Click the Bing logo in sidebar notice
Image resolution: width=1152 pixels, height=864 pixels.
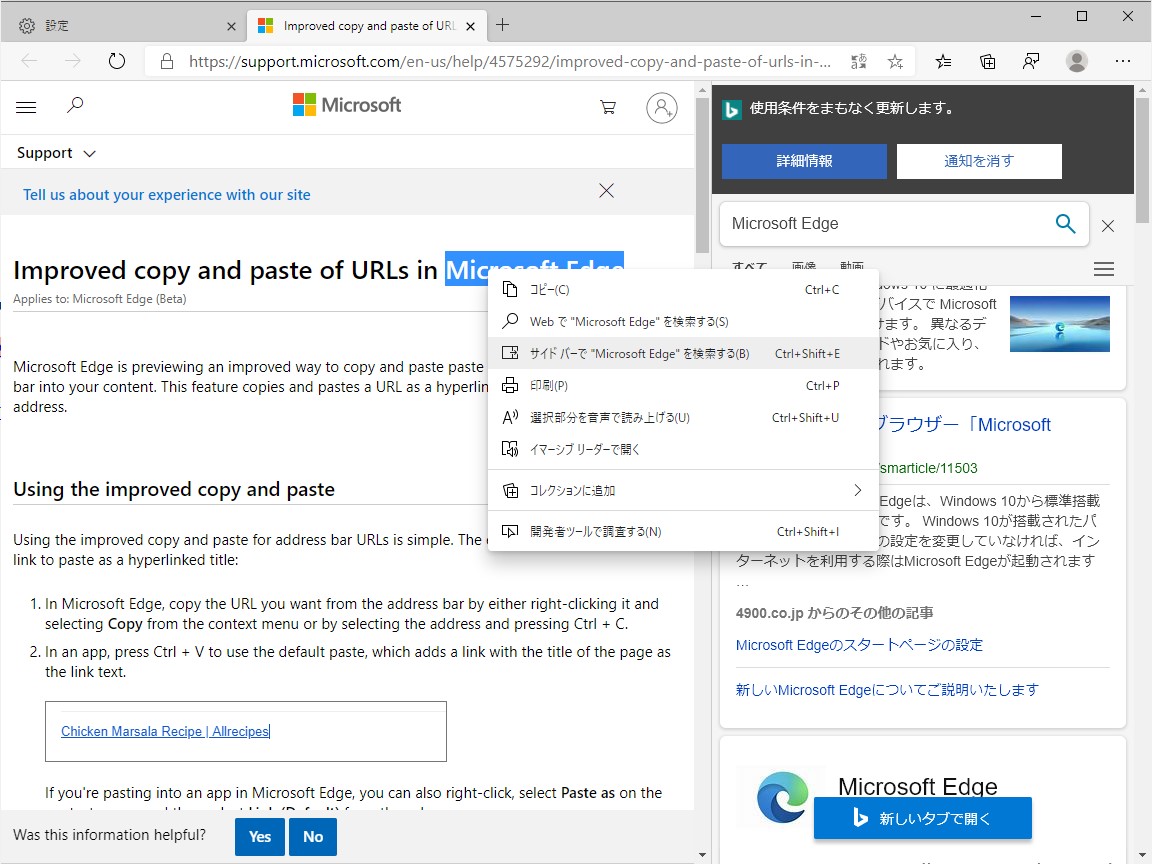pos(732,109)
